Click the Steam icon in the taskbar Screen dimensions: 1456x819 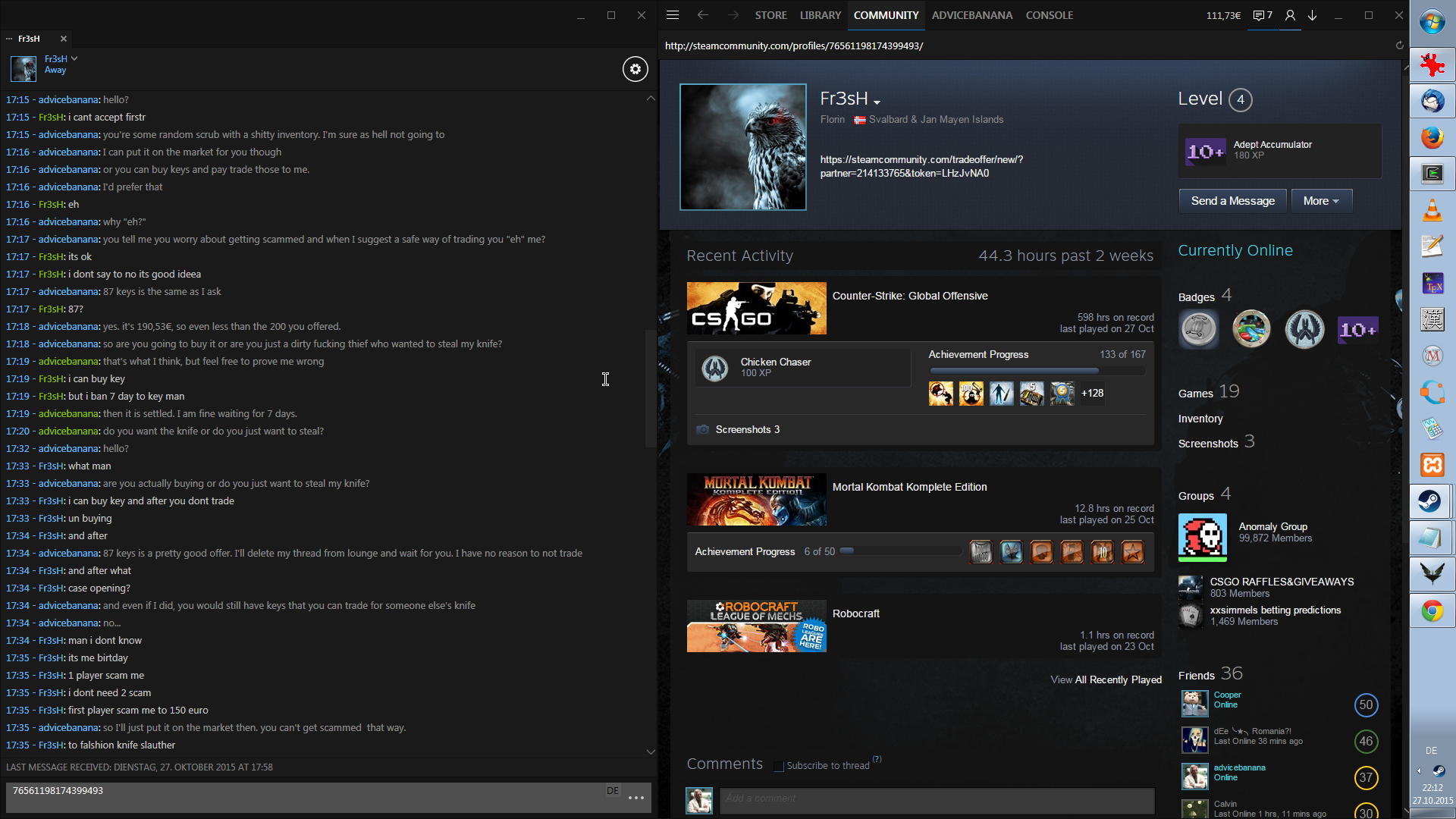point(1431,501)
